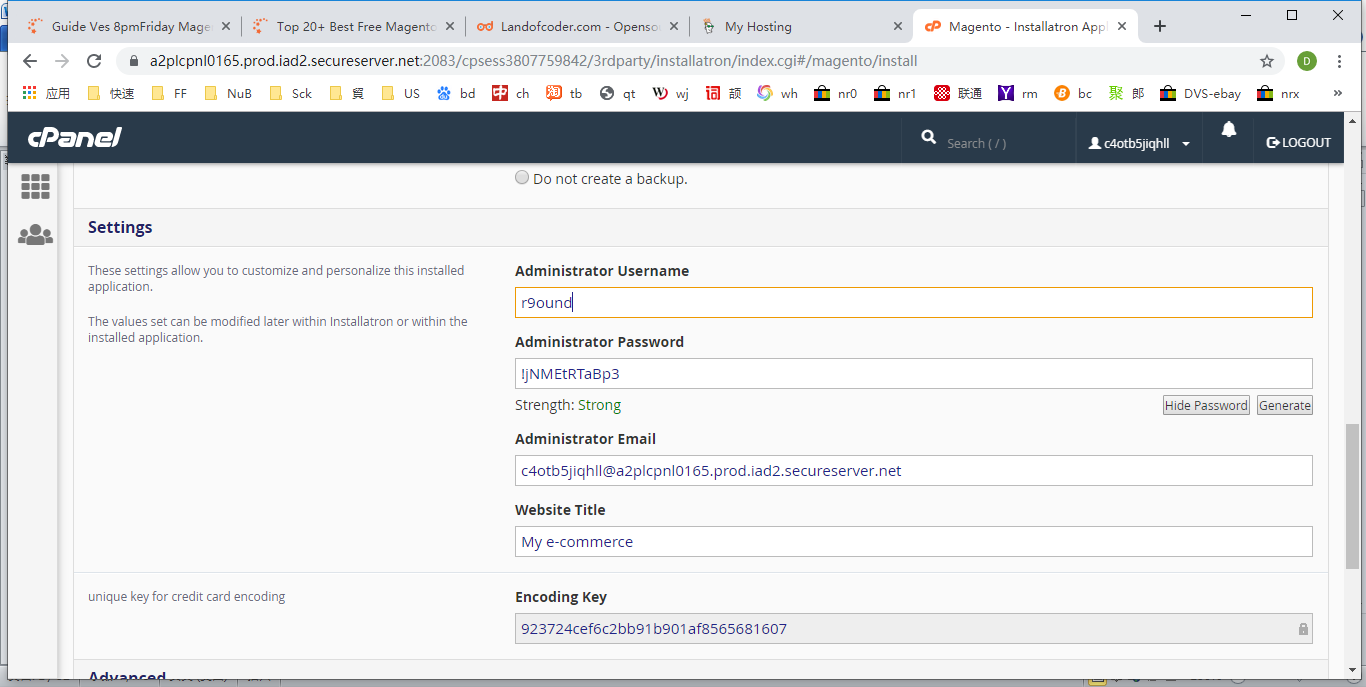Edit the Administrator Email field
The image size is (1366, 687).
(913, 470)
